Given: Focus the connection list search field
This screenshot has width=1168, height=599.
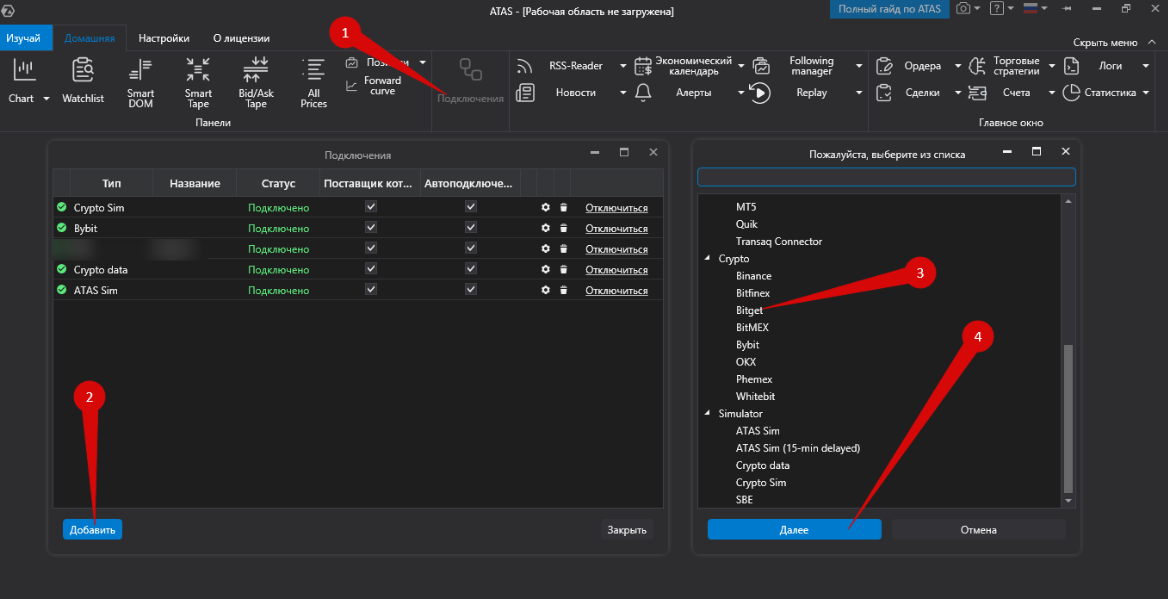Looking at the screenshot, I should pos(886,177).
